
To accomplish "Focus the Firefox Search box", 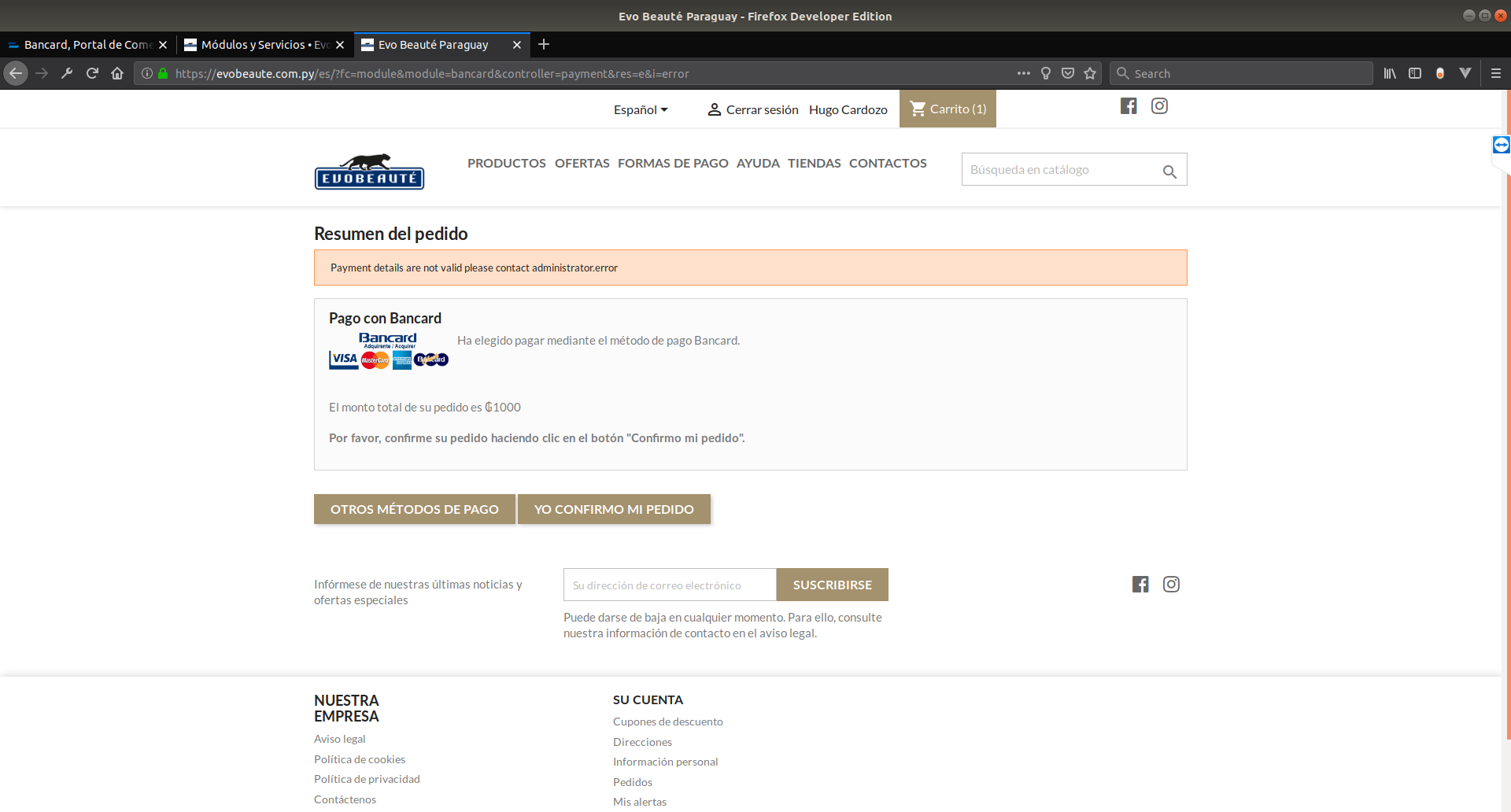I will click(1241, 73).
